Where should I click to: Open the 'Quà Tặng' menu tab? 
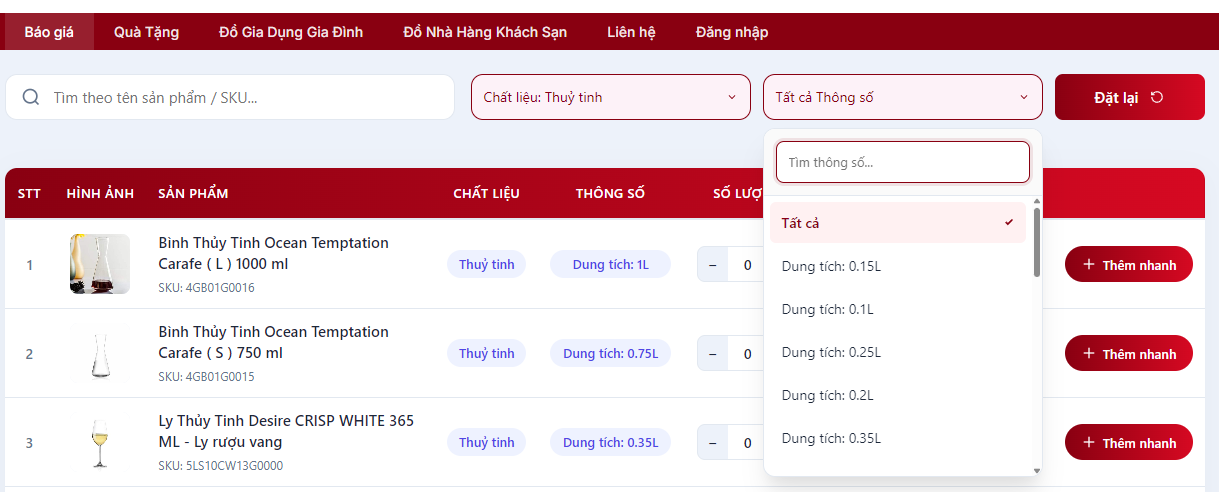coord(146,32)
